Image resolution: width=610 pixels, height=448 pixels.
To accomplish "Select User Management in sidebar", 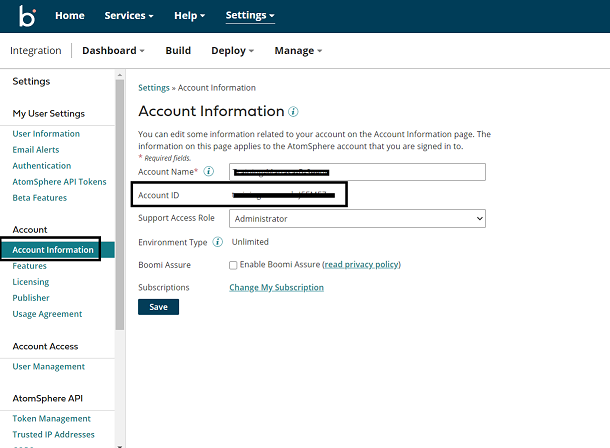I will click(48, 367).
